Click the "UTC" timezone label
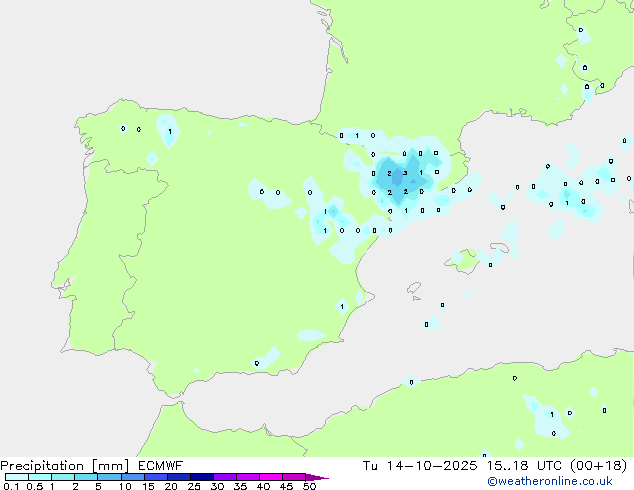The width and height of the screenshot is (634, 490). 549,466
